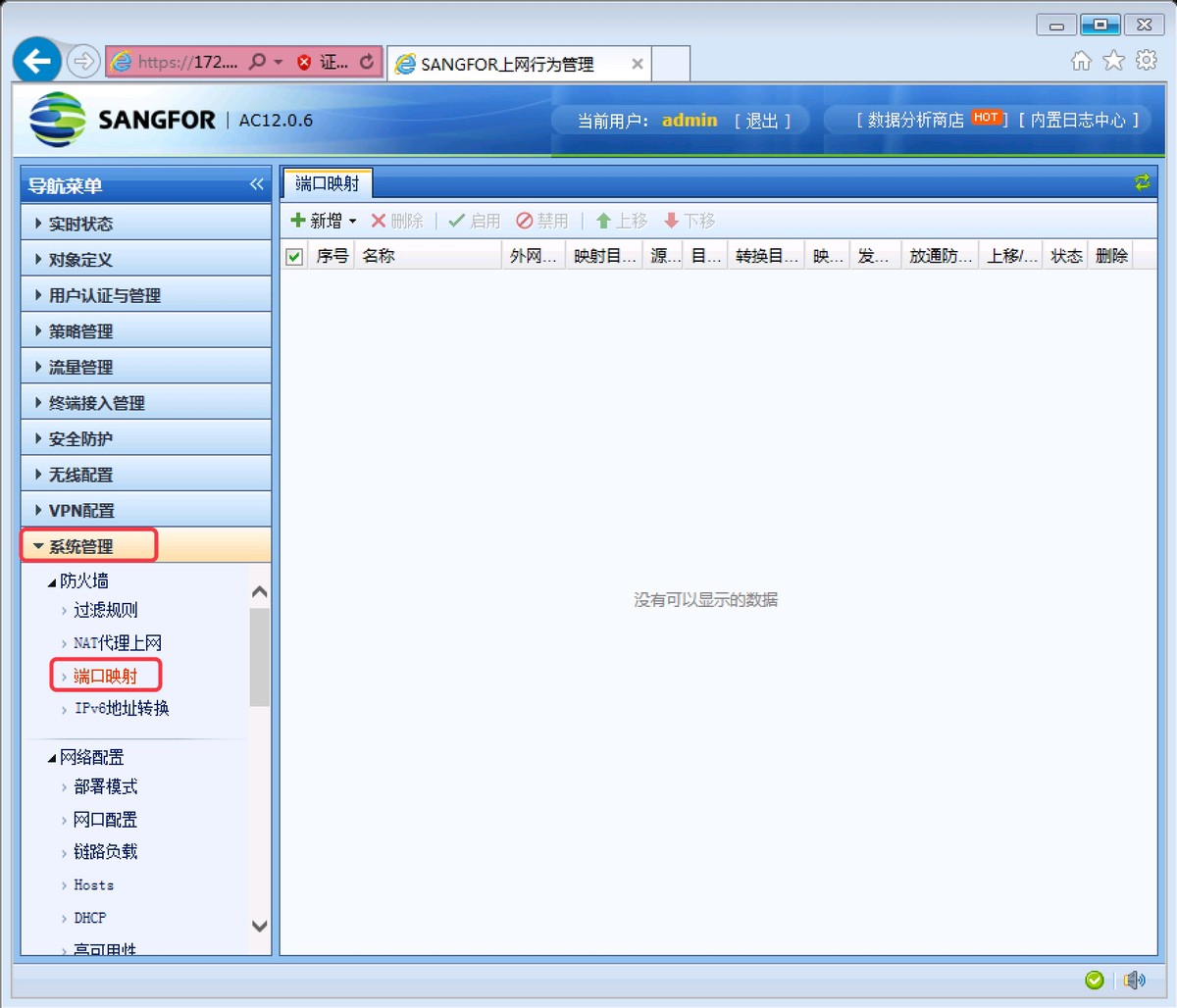Click the address bar refresh icon
1177x1008 pixels.
tap(367, 62)
